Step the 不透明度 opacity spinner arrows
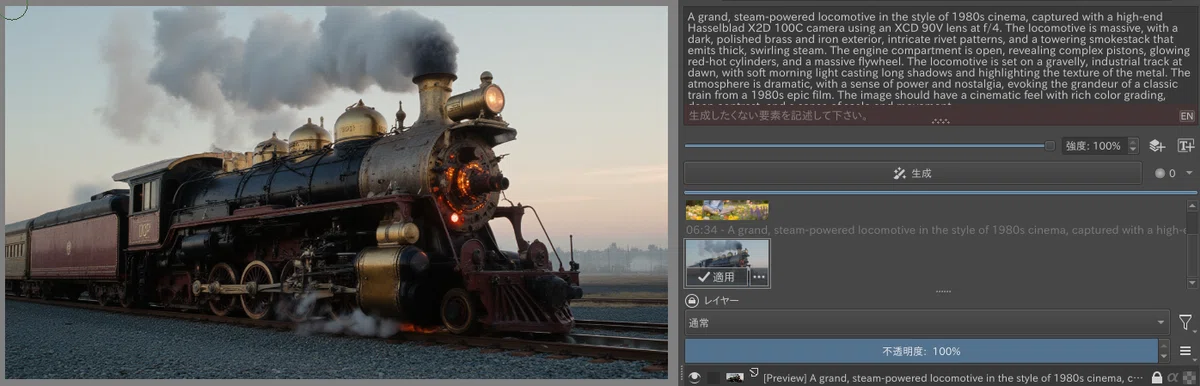 coord(1163,351)
